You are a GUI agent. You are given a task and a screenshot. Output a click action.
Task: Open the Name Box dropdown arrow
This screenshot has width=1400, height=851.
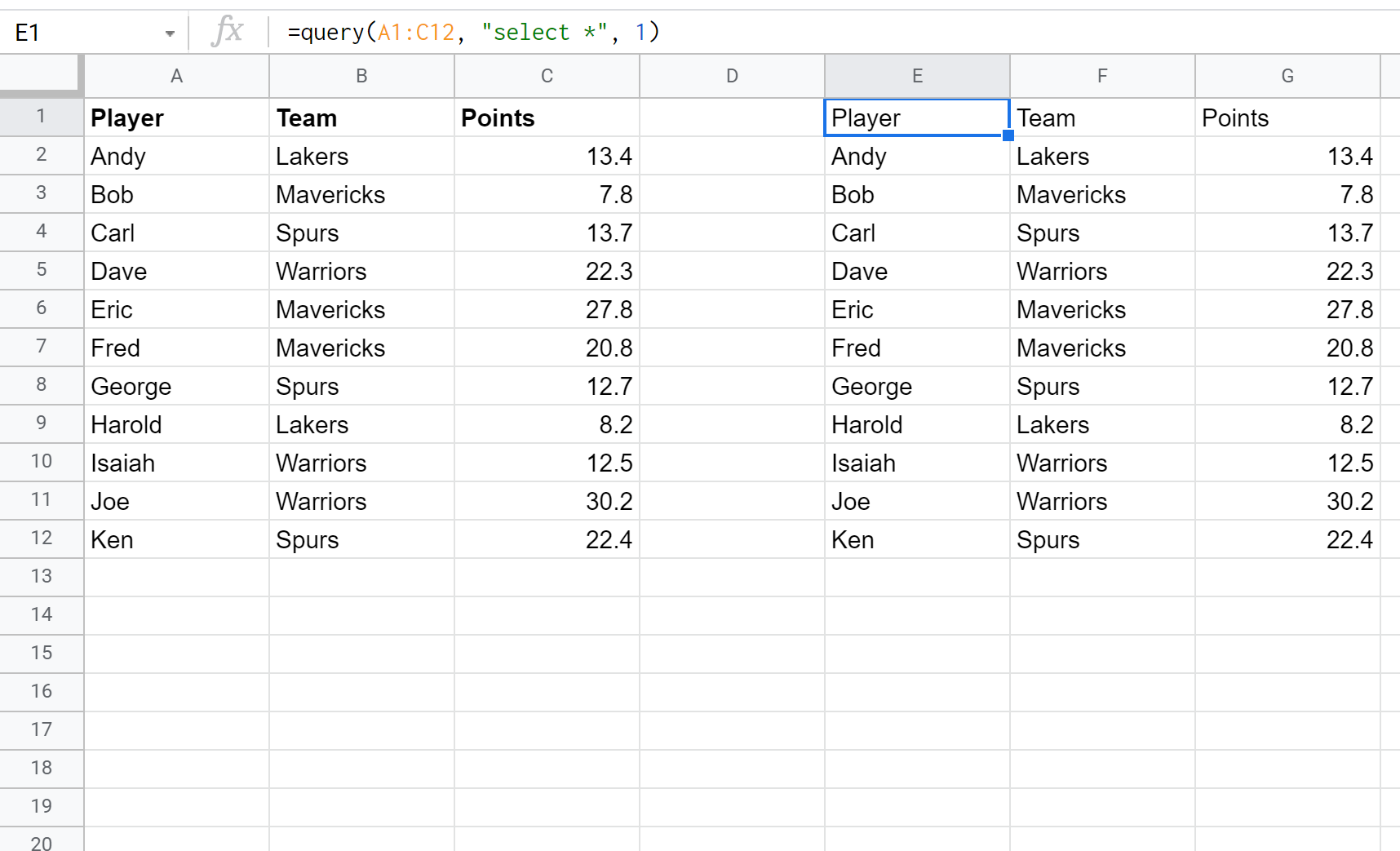coord(170,33)
